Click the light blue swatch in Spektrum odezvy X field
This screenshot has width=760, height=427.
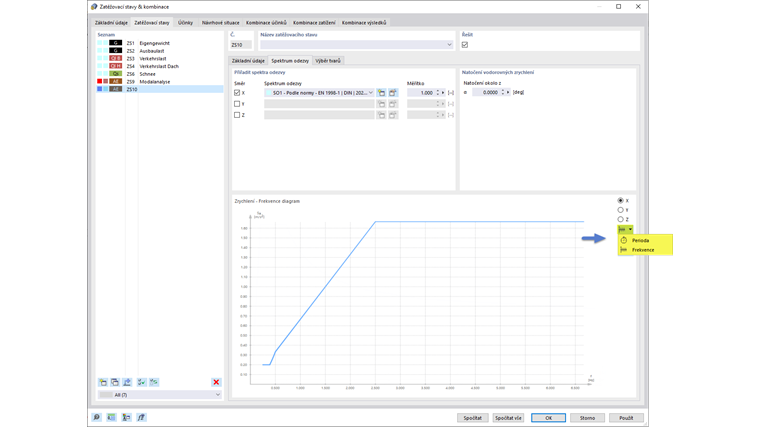[269, 93]
